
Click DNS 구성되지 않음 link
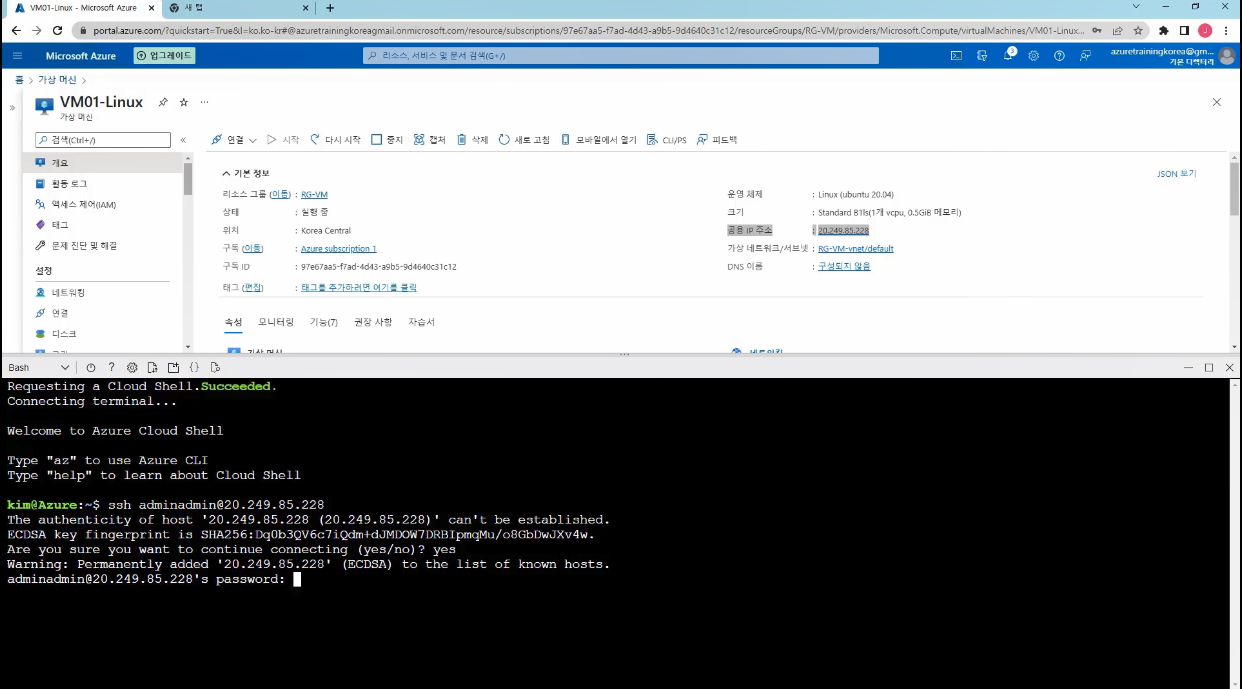pyautogui.click(x=844, y=266)
